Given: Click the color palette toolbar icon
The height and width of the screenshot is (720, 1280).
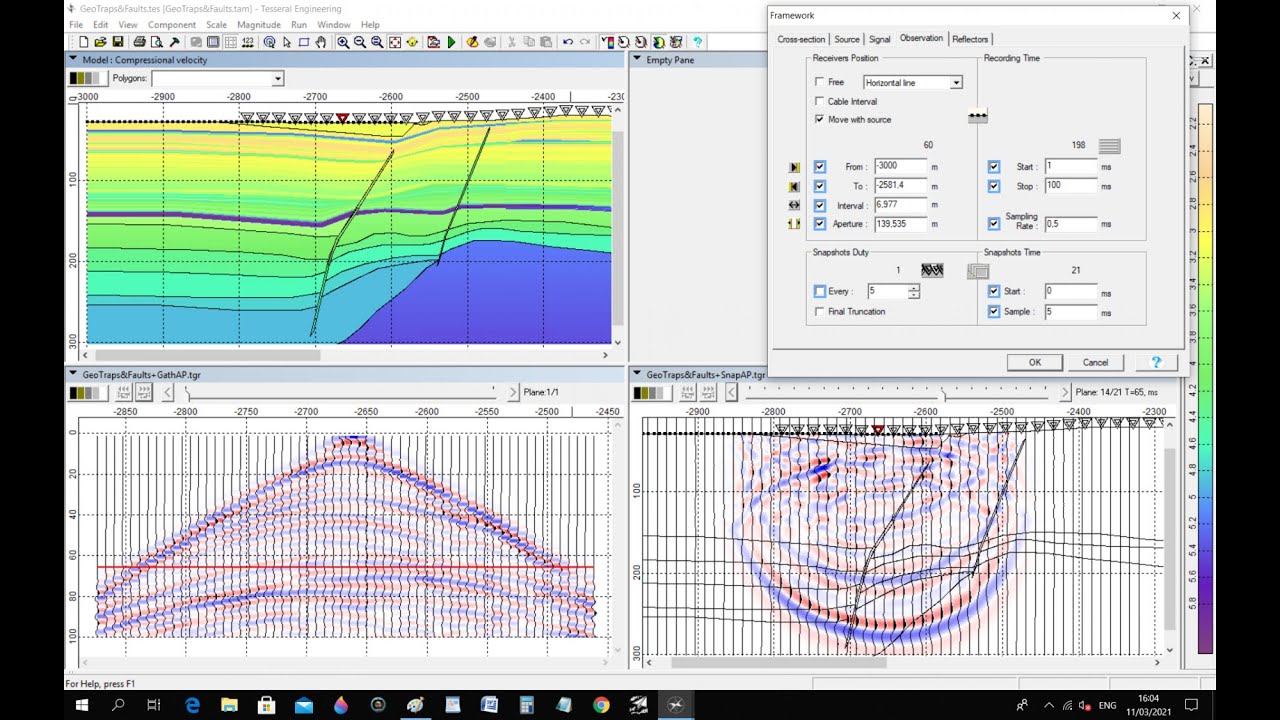Looking at the screenshot, I should pyautogui.click(x=606, y=42).
